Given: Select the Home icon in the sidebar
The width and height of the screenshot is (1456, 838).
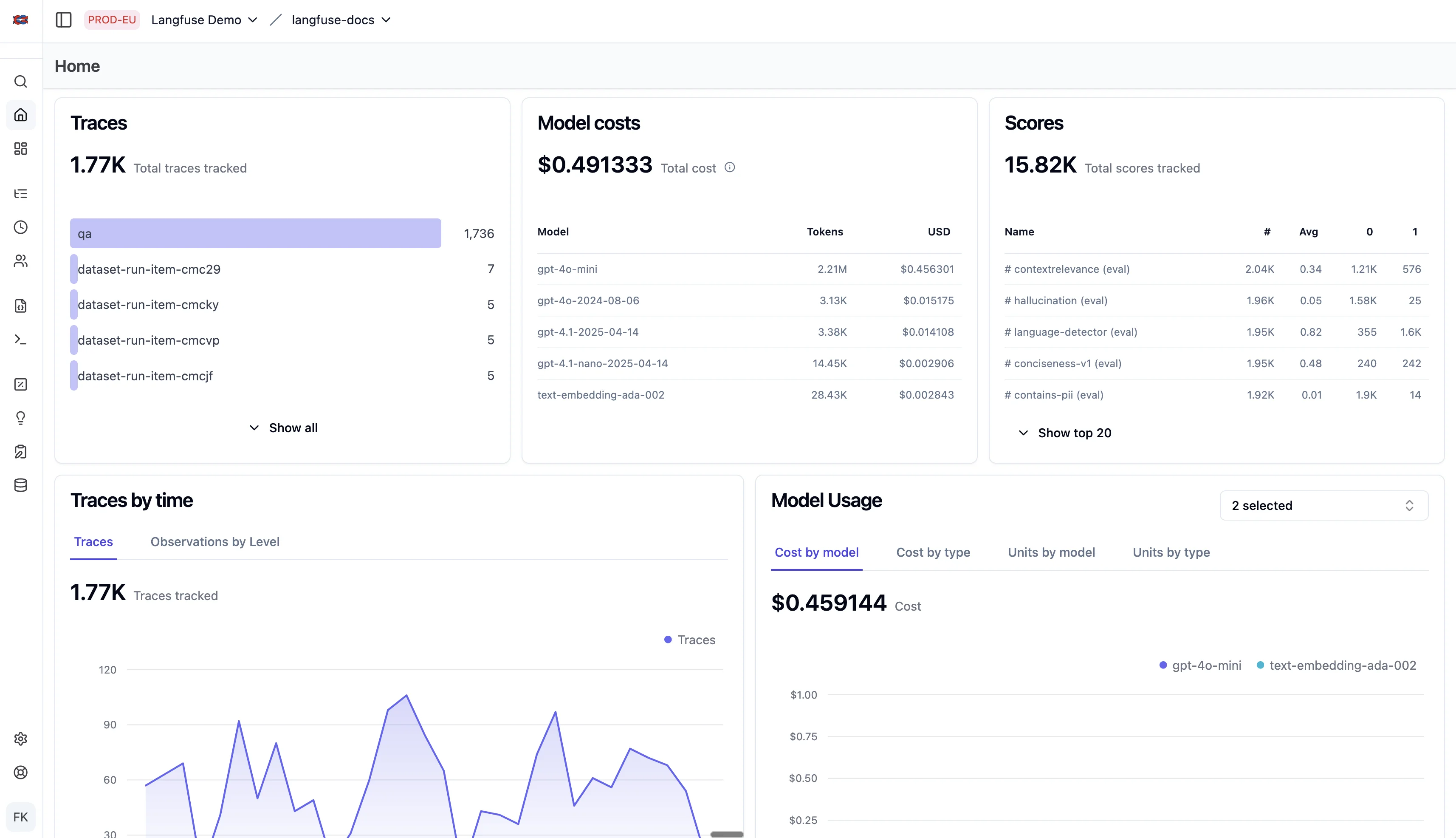Looking at the screenshot, I should (21, 115).
